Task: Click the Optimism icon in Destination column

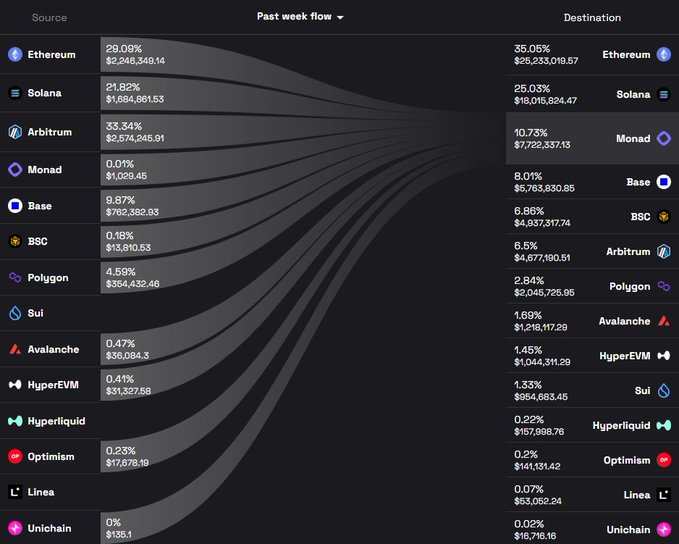Action: [x=664, y=460]
